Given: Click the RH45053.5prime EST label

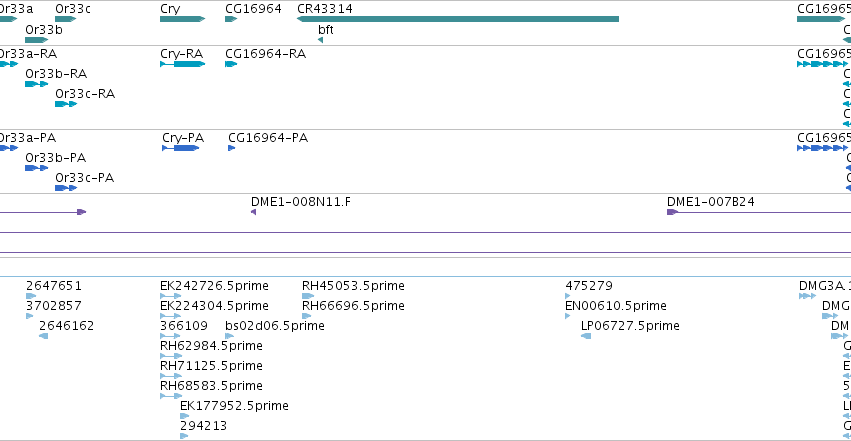Looking at the screenshot, I should (353, 286).
